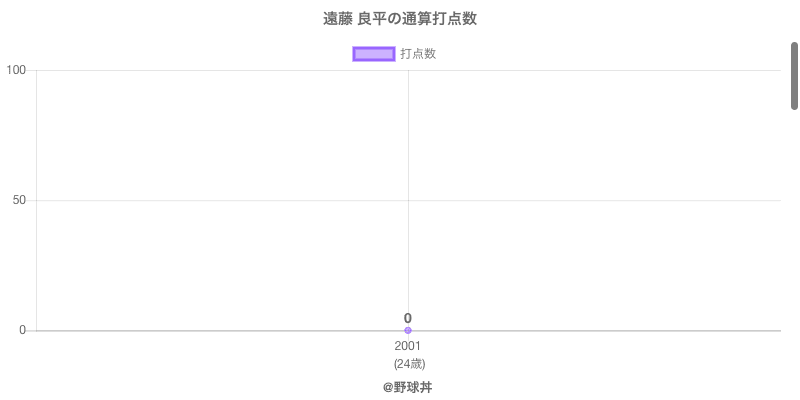Click the bold 0 data value label
800x400 pixels.
408,318
